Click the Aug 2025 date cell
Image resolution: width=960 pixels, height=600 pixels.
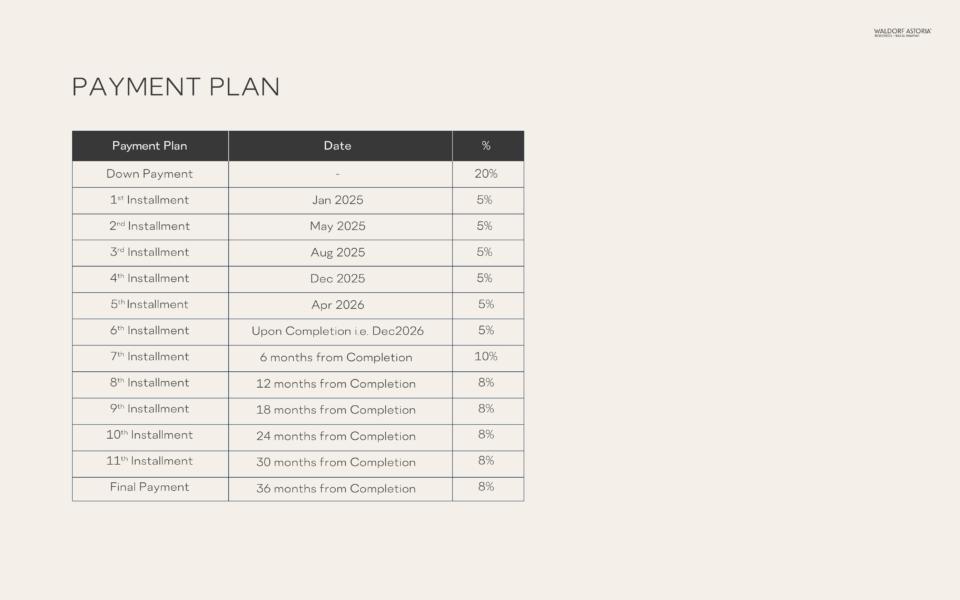(338, 253)
